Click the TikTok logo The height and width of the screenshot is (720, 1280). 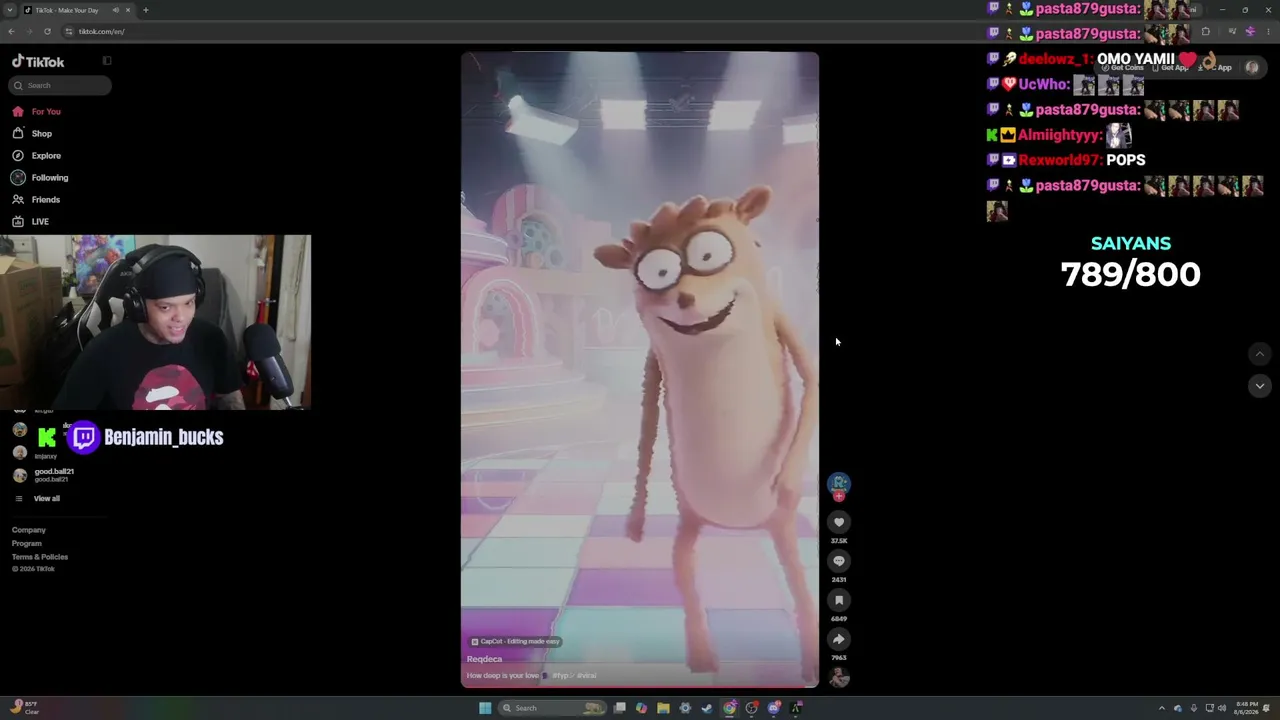[x=38, y=62]
